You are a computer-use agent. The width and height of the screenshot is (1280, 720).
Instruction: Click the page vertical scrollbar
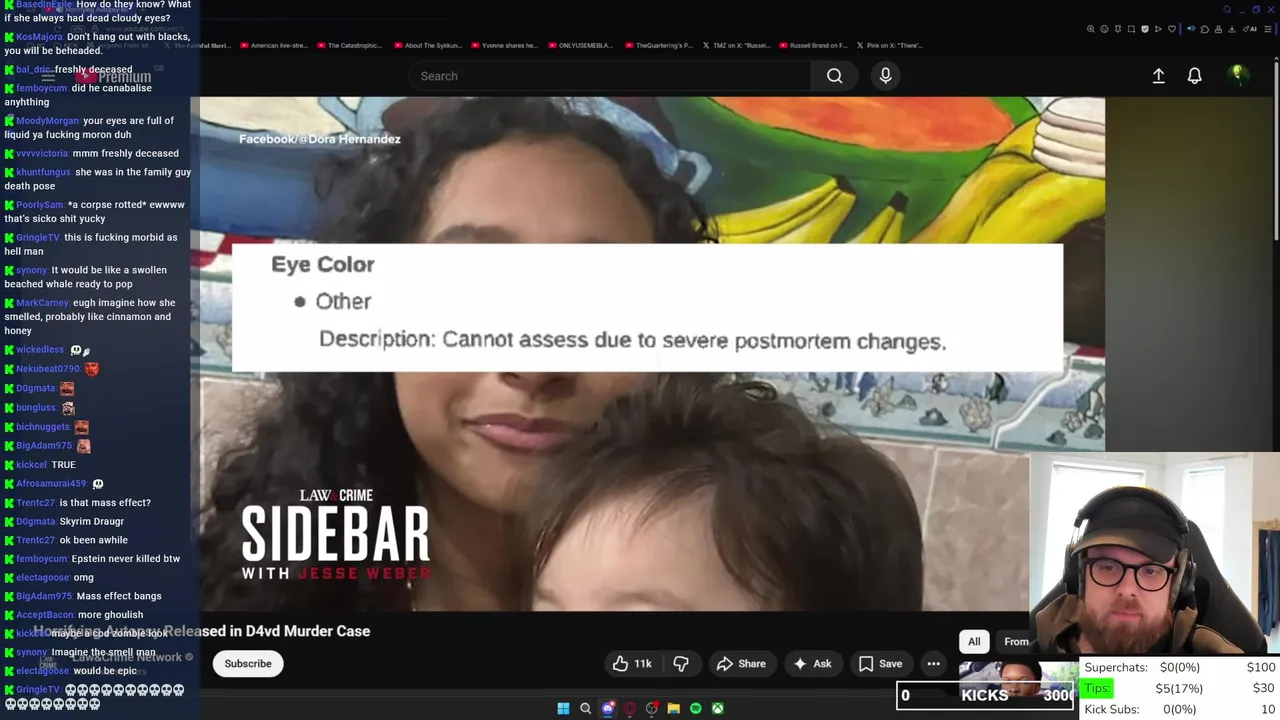(x=1275, y=150)
